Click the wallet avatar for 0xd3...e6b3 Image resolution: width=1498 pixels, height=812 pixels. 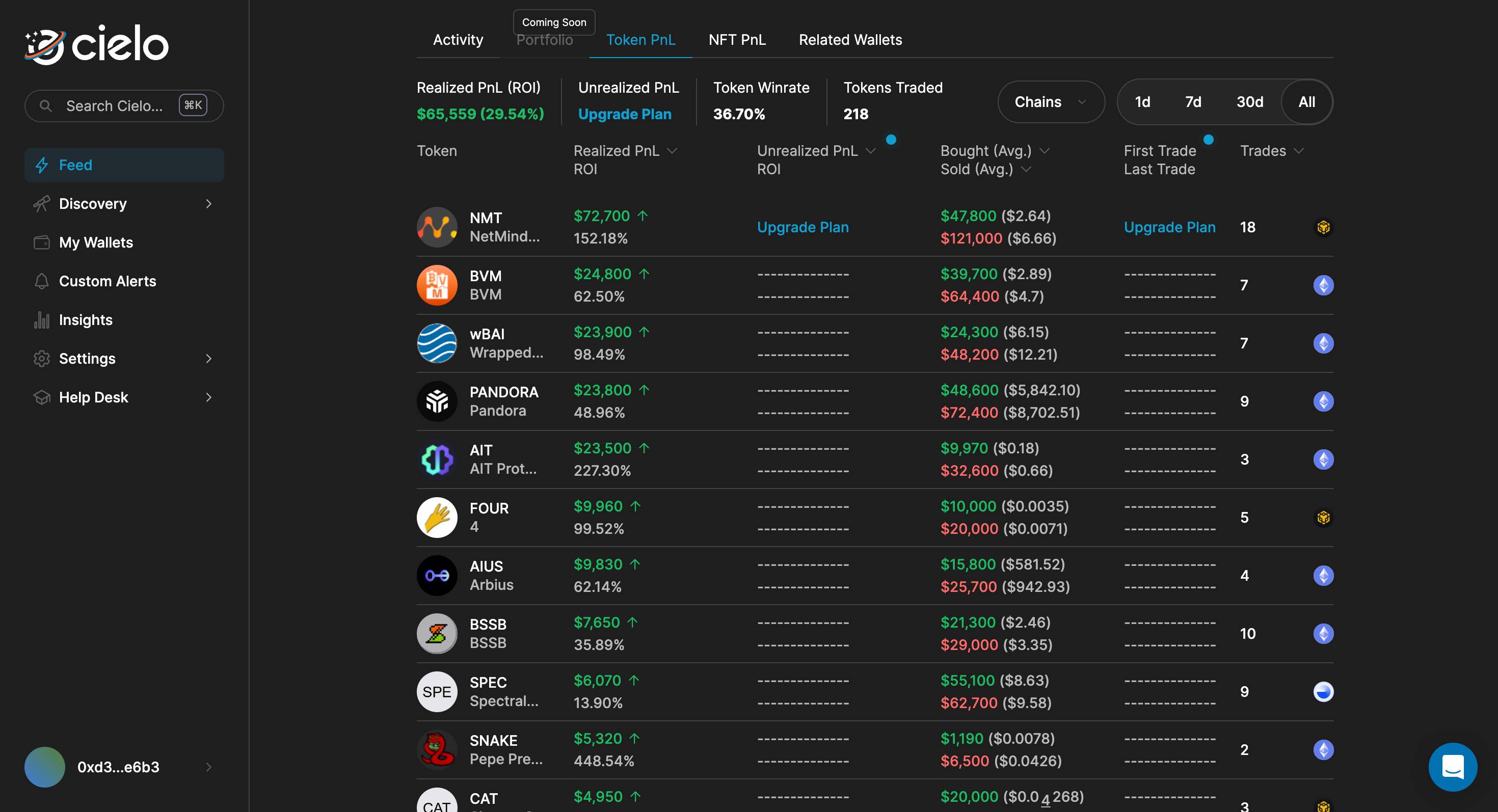(44, 767)
